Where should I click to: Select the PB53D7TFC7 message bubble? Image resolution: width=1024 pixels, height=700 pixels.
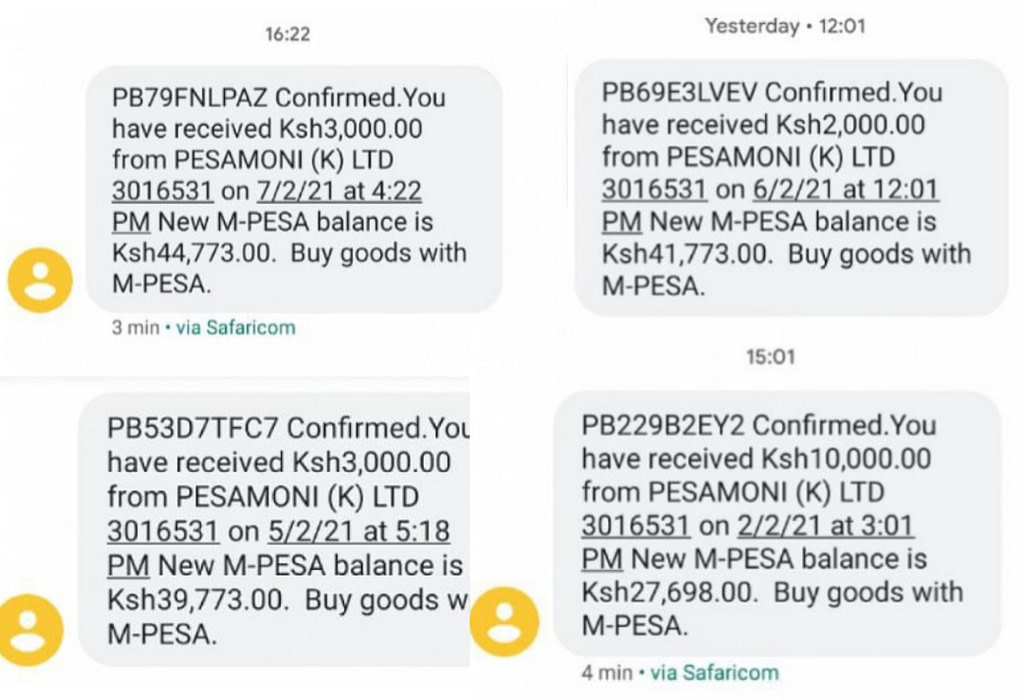(274, 530)
